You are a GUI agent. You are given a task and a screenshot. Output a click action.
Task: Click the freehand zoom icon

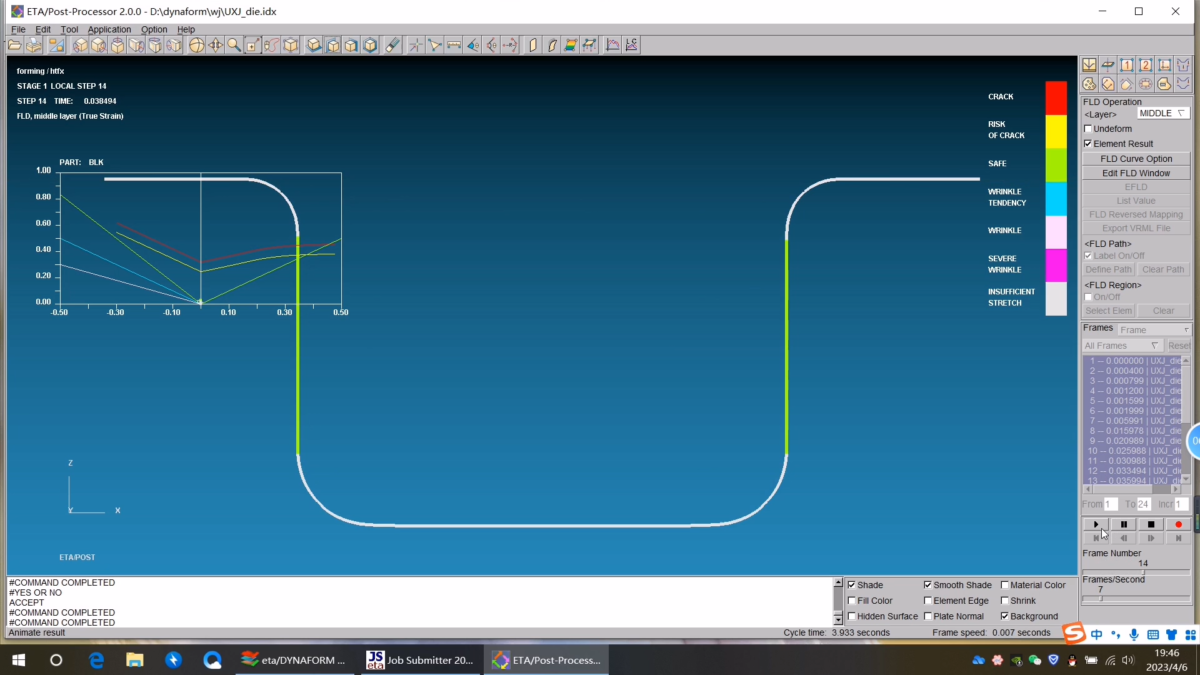coord(271,45)
